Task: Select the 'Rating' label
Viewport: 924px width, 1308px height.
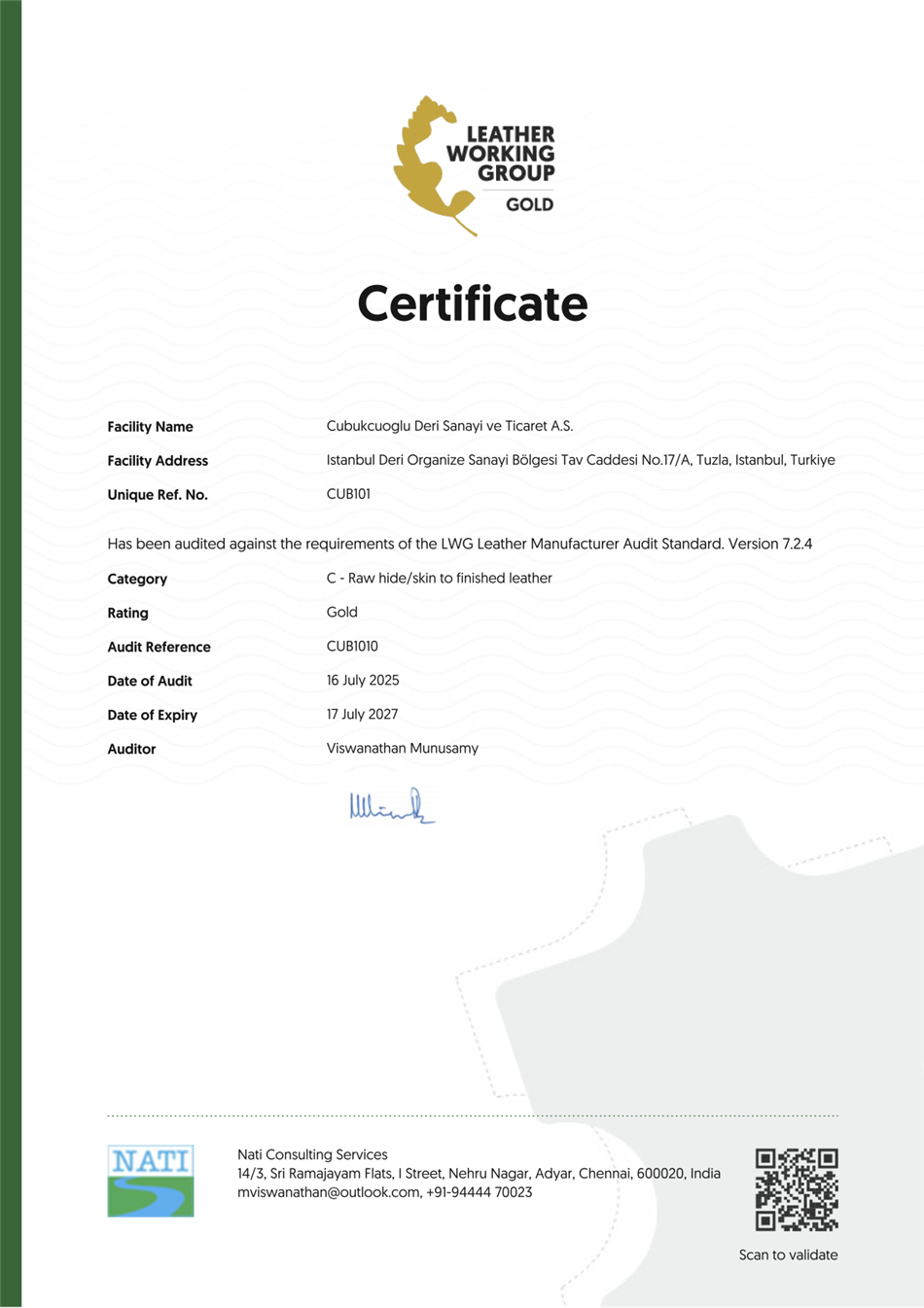Action: tap(127, 613)
